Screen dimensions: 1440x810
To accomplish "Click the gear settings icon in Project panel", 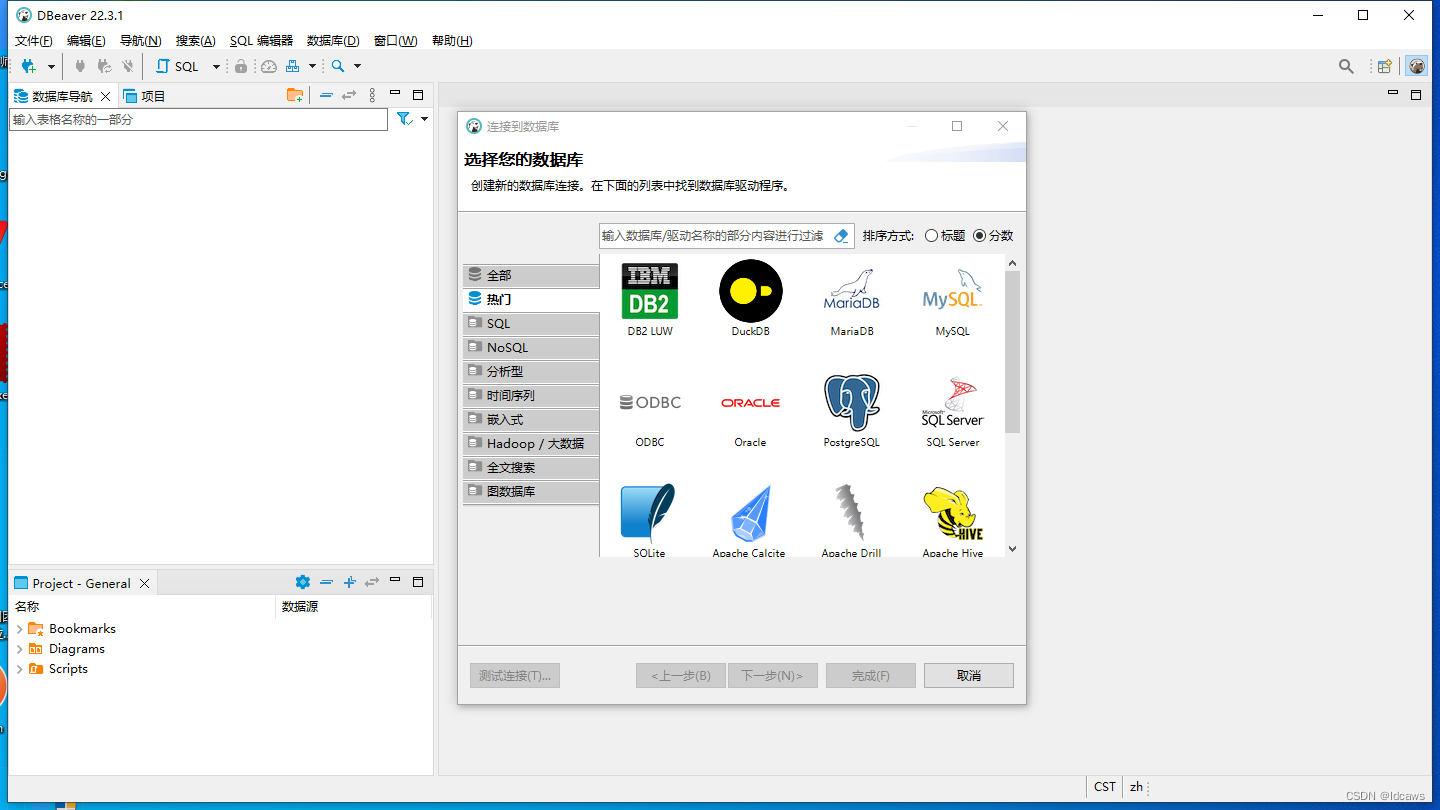I will pos(303,582).
